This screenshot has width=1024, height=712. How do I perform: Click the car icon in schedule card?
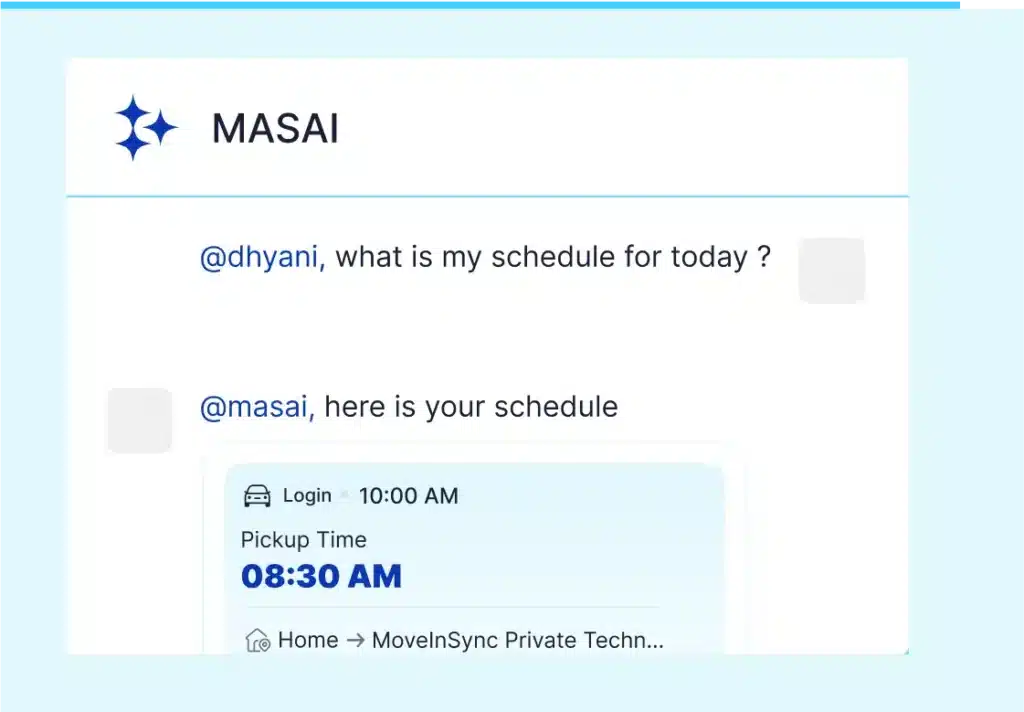tap(258, 495)
